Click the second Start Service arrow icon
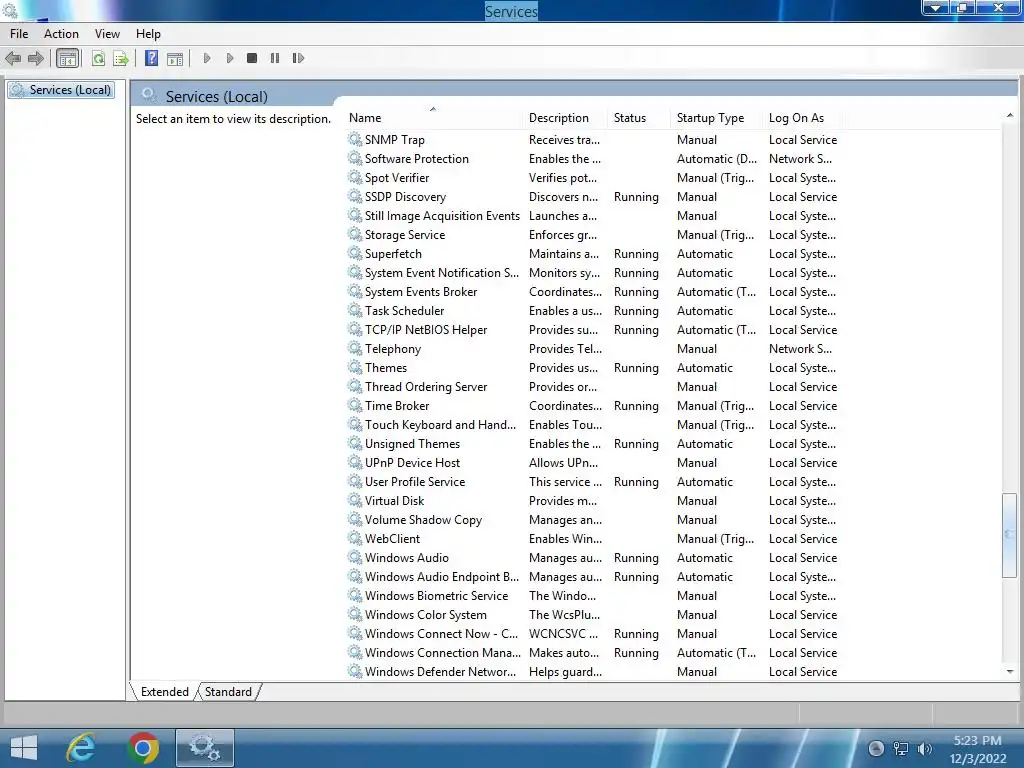Viewport: 1024px width, 768px height. coord(230,58)
